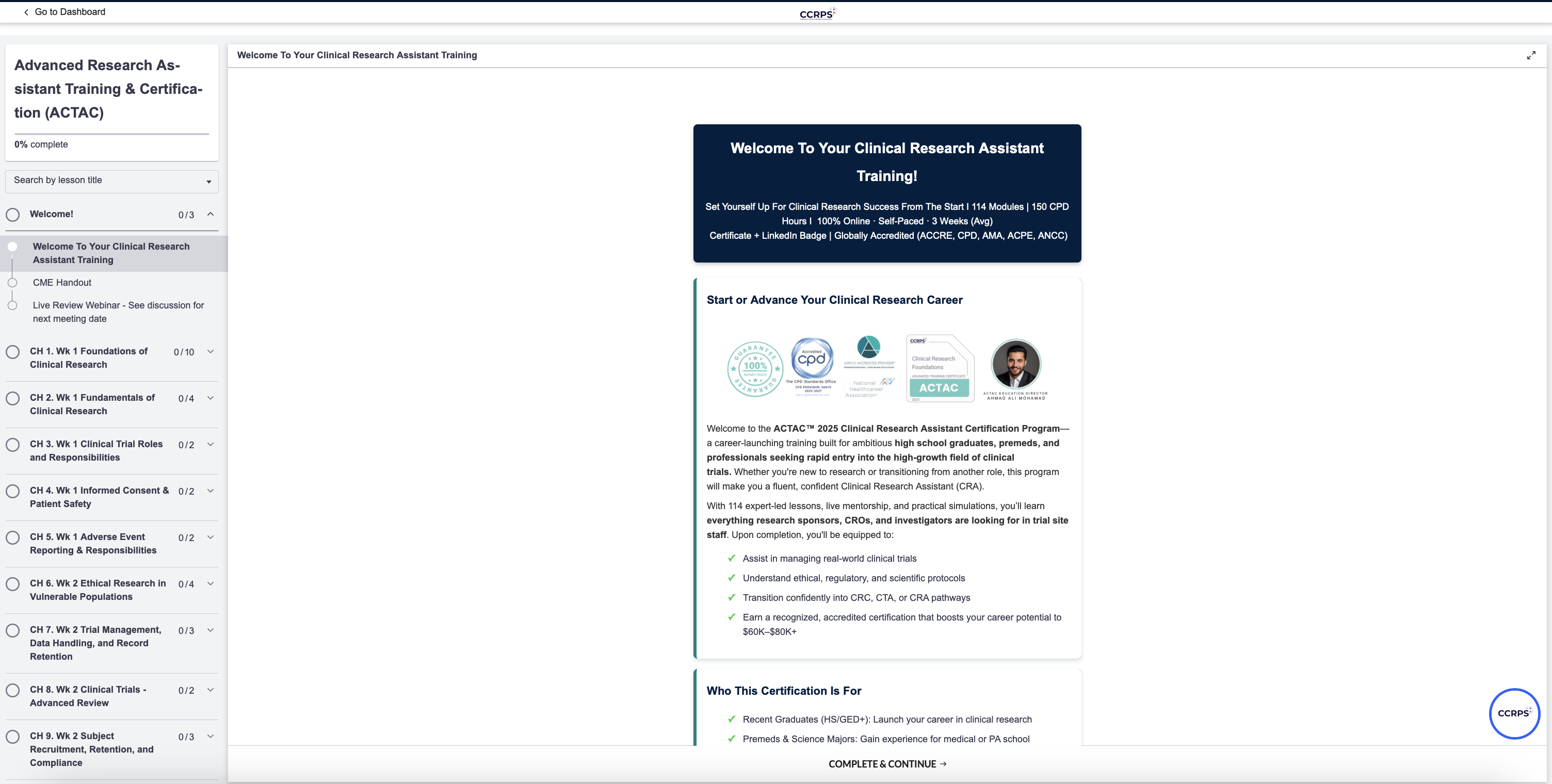1552x784 pixels.
Task: Click the 0/10 lesson count for CH 1
Action: pyautogui.click(x=184, y=352)
